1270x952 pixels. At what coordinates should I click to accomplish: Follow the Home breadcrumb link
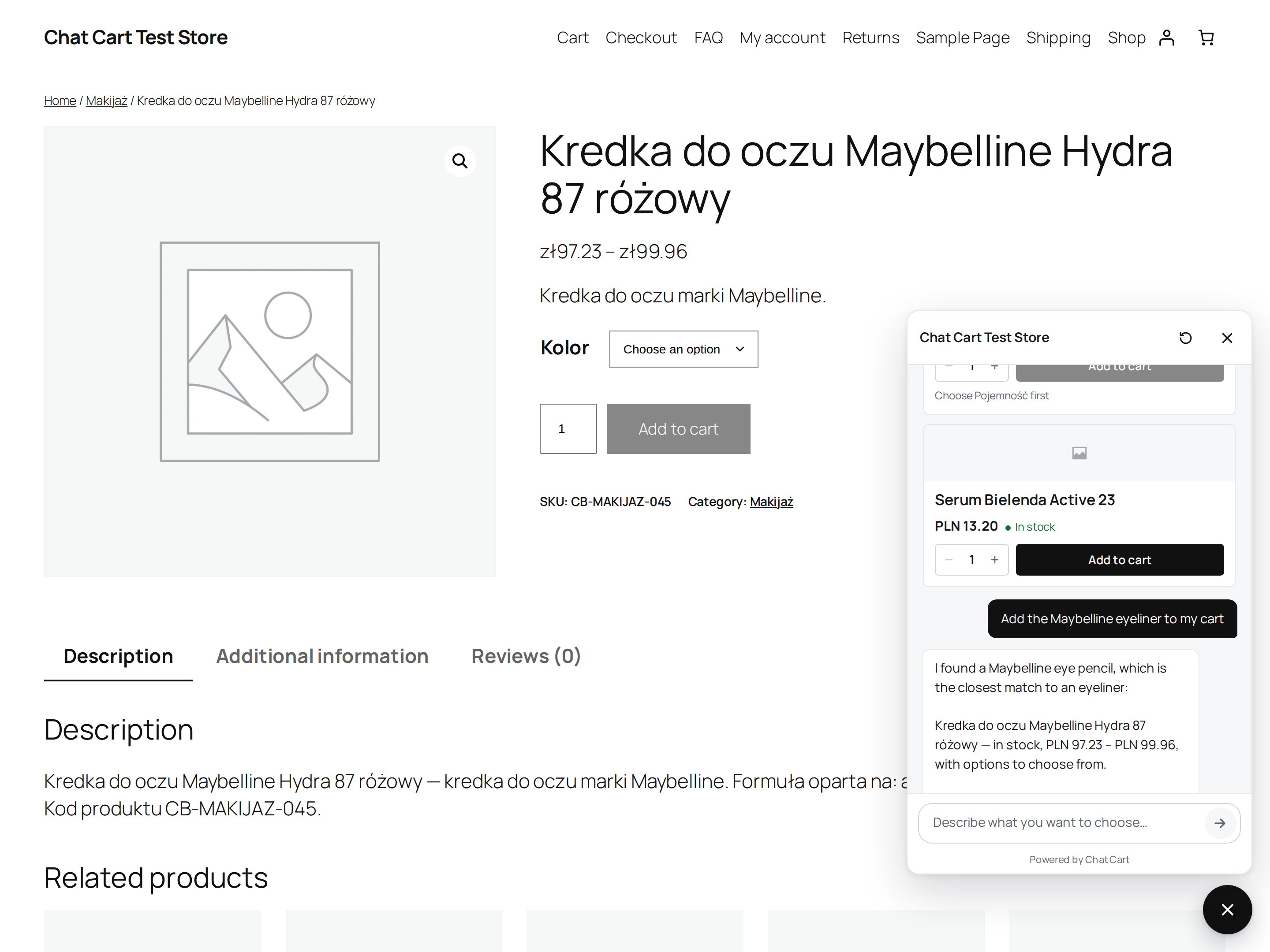[60, 101]
